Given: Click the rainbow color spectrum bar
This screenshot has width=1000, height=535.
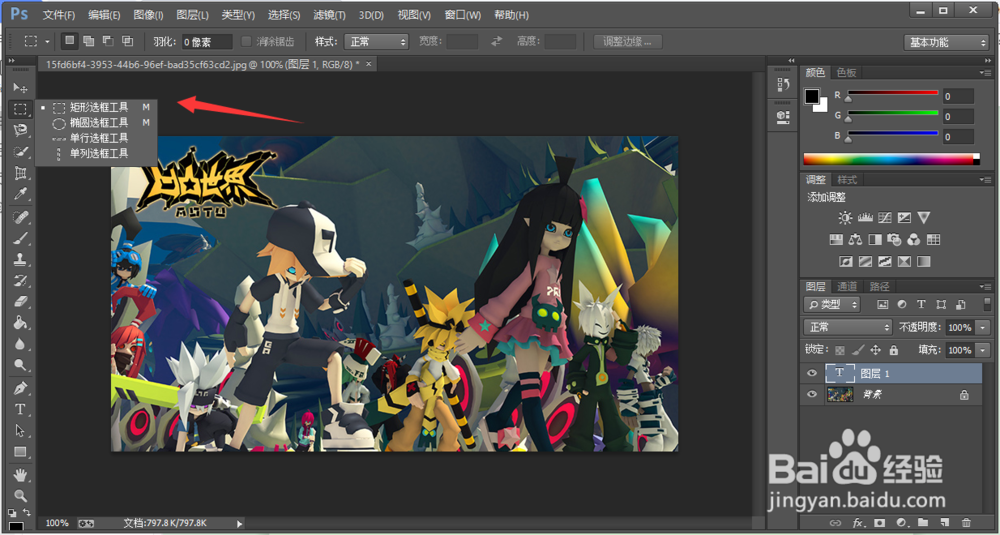Looking at the screenshot, I should tap(890, 159).
